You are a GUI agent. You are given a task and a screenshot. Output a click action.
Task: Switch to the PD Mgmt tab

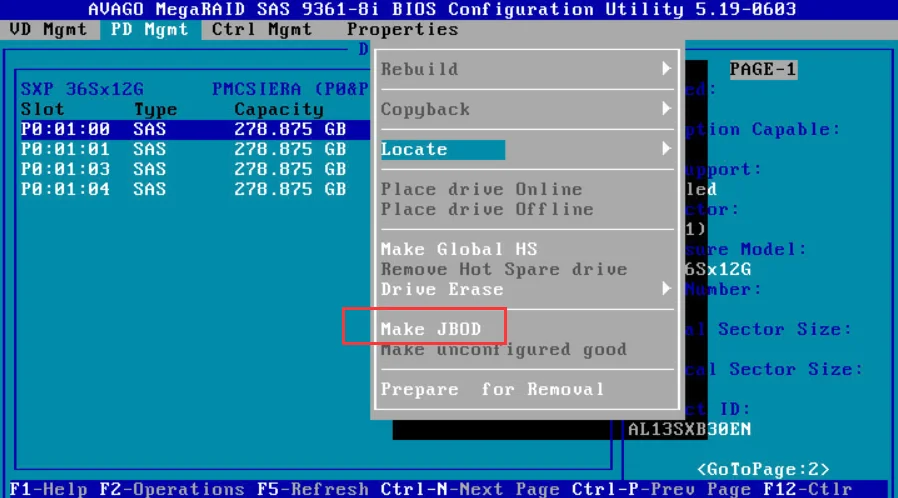tap(150, 29)
